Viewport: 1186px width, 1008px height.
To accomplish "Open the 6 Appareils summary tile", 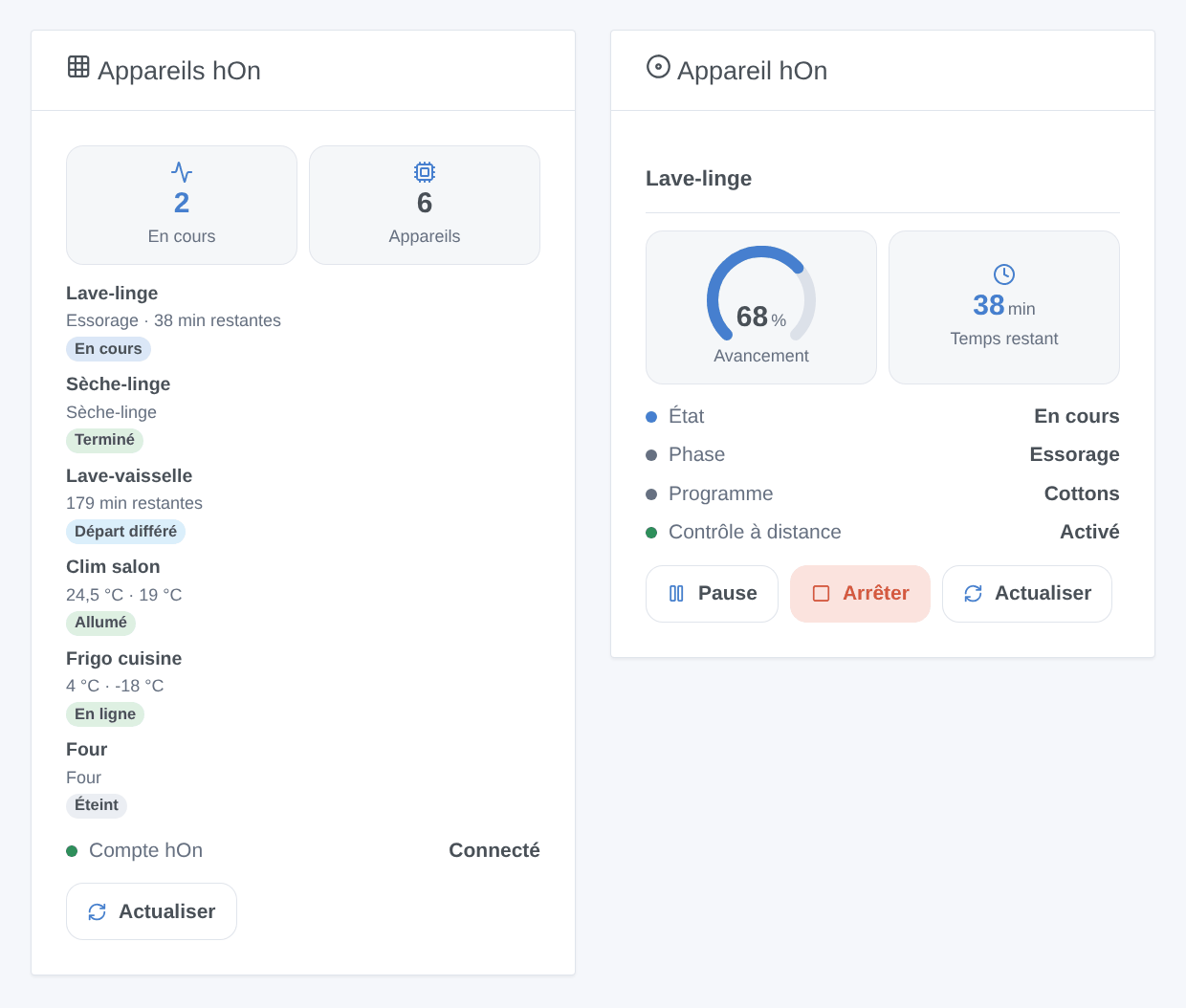I will (x=425, y=206).
